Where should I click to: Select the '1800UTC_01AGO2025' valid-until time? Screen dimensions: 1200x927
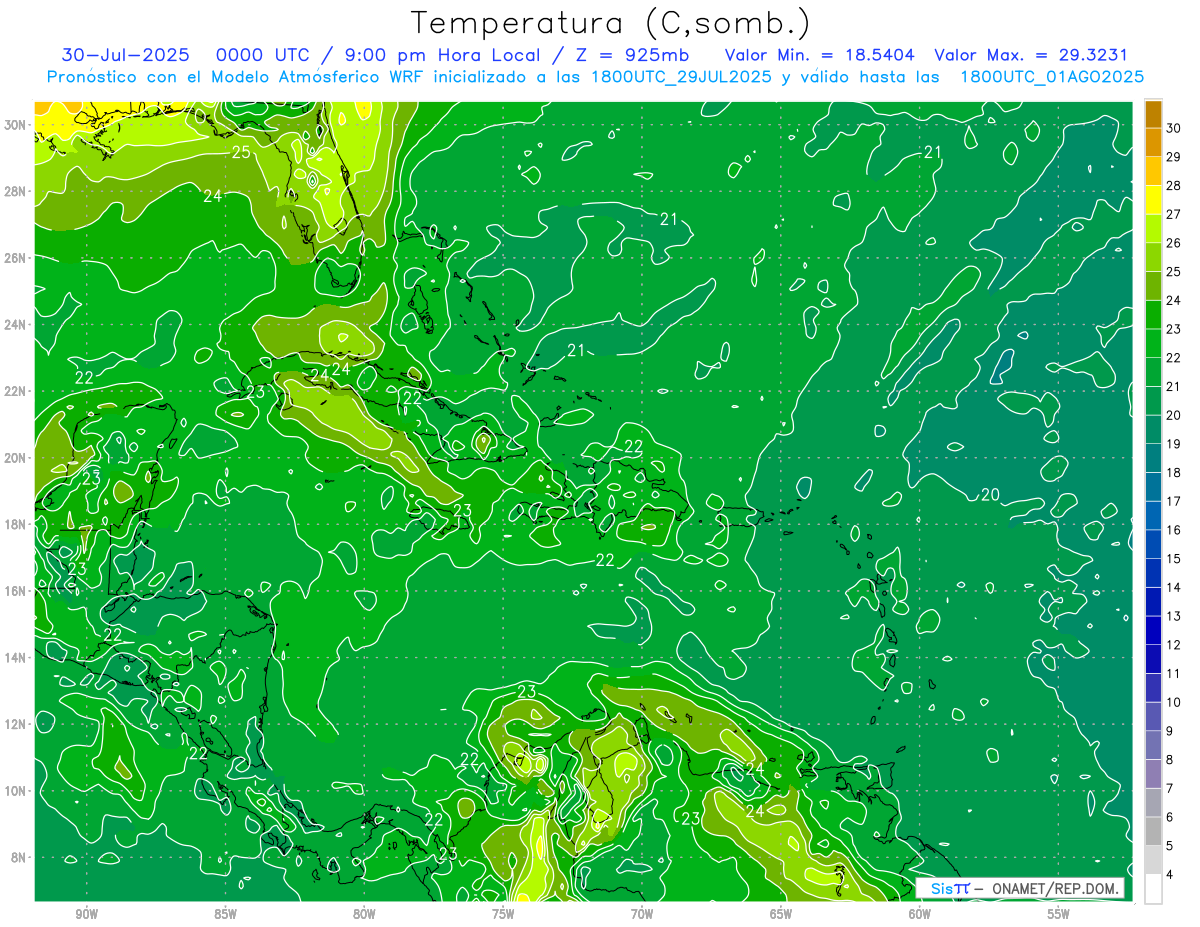click(1052, 77)
